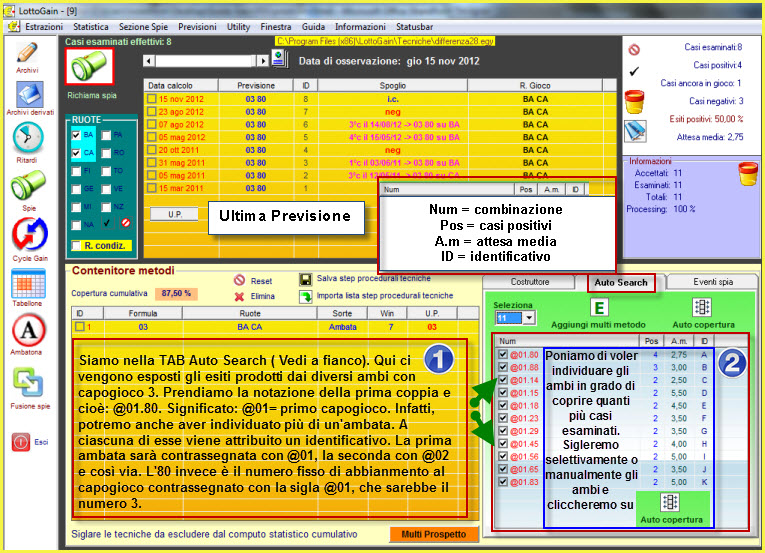Viewport: 765px width, 553px height.
Task: Click the red X Elimina icon
Action: (239, 296)
